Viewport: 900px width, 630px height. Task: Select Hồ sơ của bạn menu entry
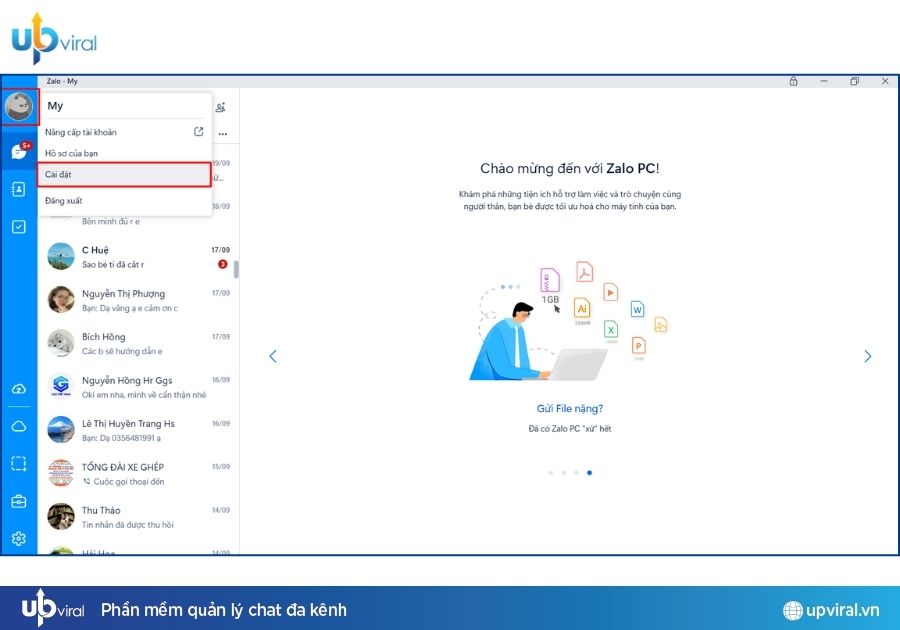click(125, 153)
